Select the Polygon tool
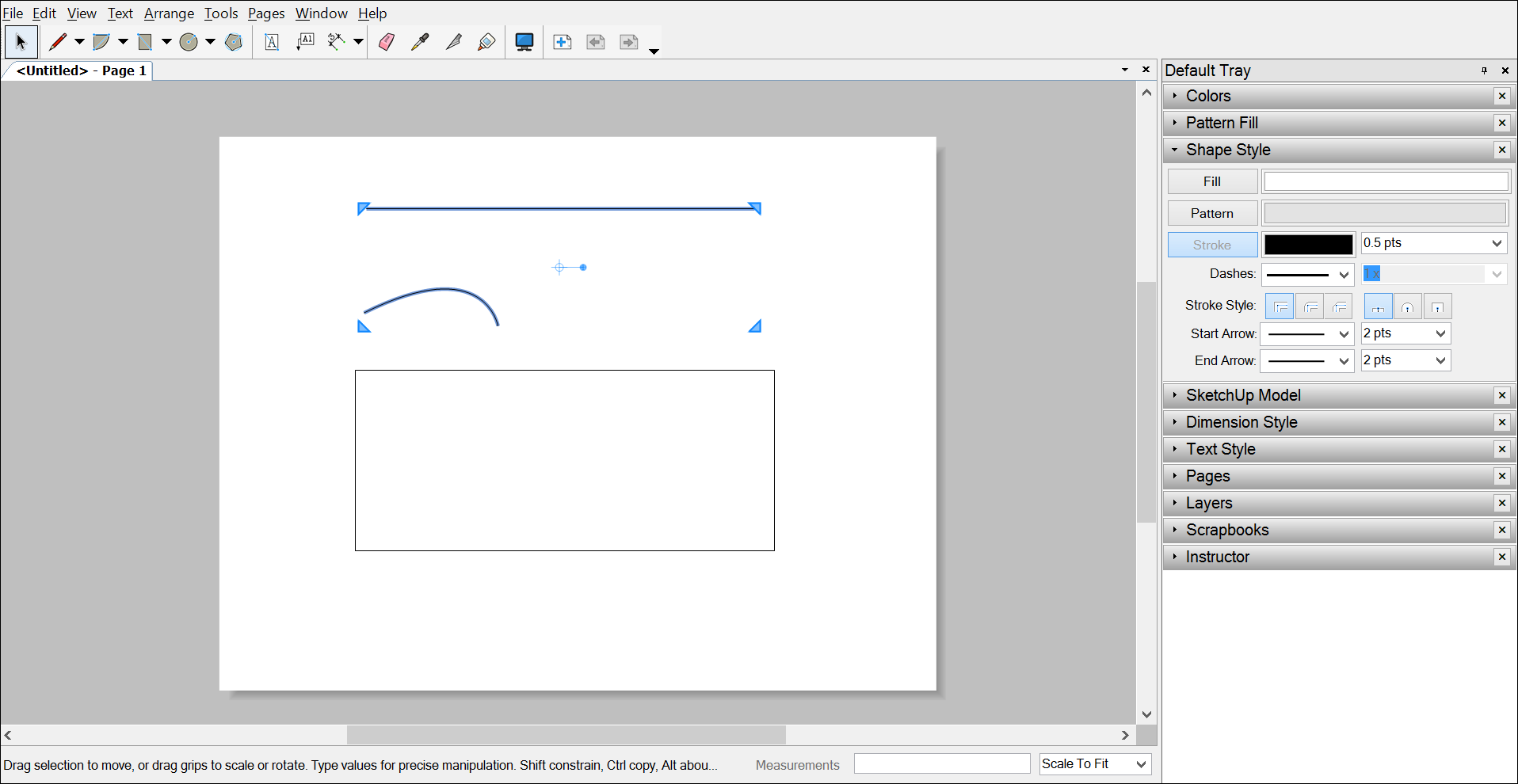Screen dimensions: 1518x784 pyautogui.click(x=233, y=41)
